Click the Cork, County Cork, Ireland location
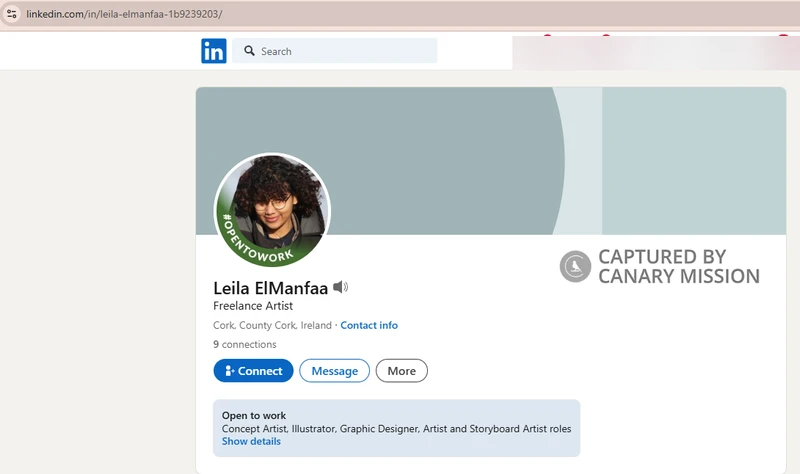800x474 pixels. (x=272, y=325)
